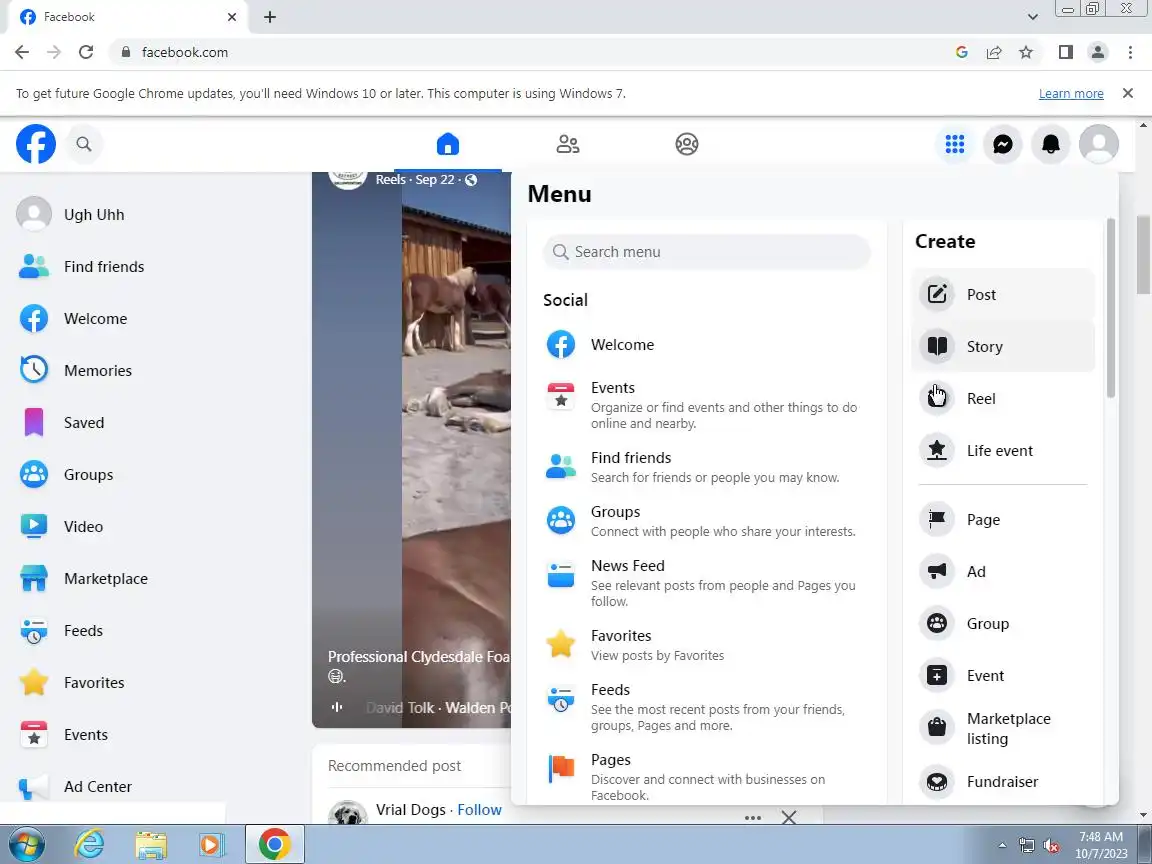Open Favorites in the Menu's Social list

(x=706, y=644)
